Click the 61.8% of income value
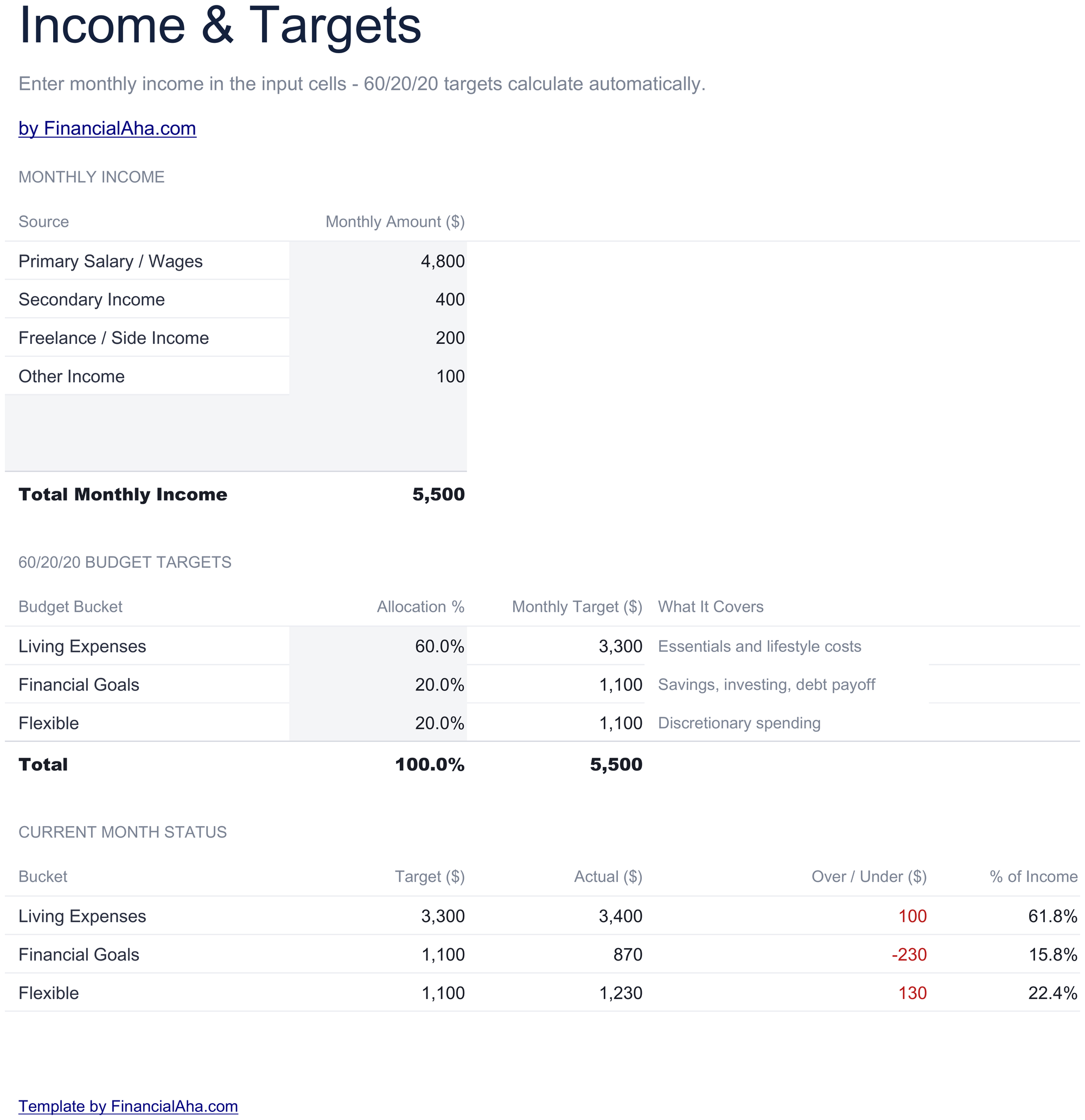Image resolution: width=1085 pixels, height=1120 pixels. pos(1052,916)
